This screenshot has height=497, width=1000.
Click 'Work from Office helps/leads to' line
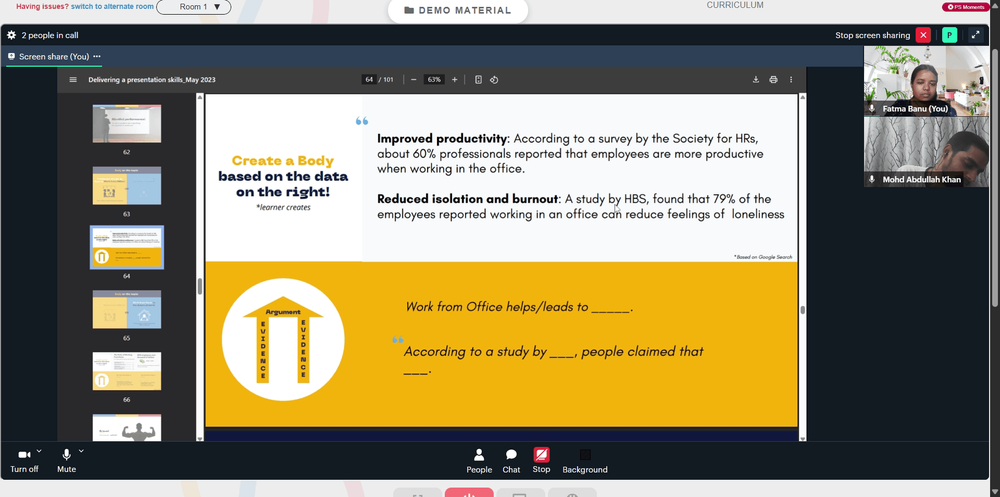pos(518,307)
